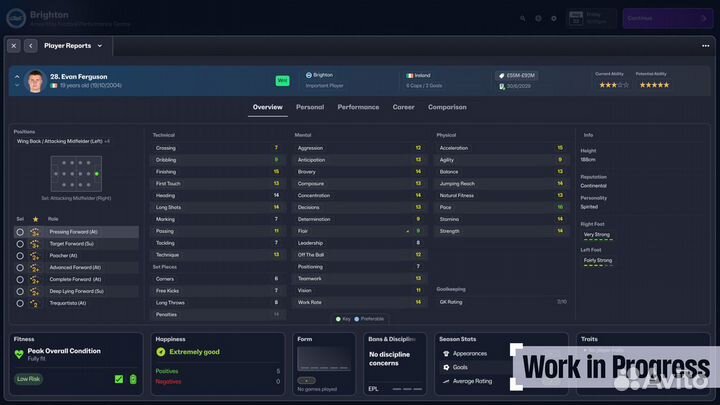The height and width of the screenshot is (405, 720).
Task: Switch to the Career tab
Action: pos(403,107)
